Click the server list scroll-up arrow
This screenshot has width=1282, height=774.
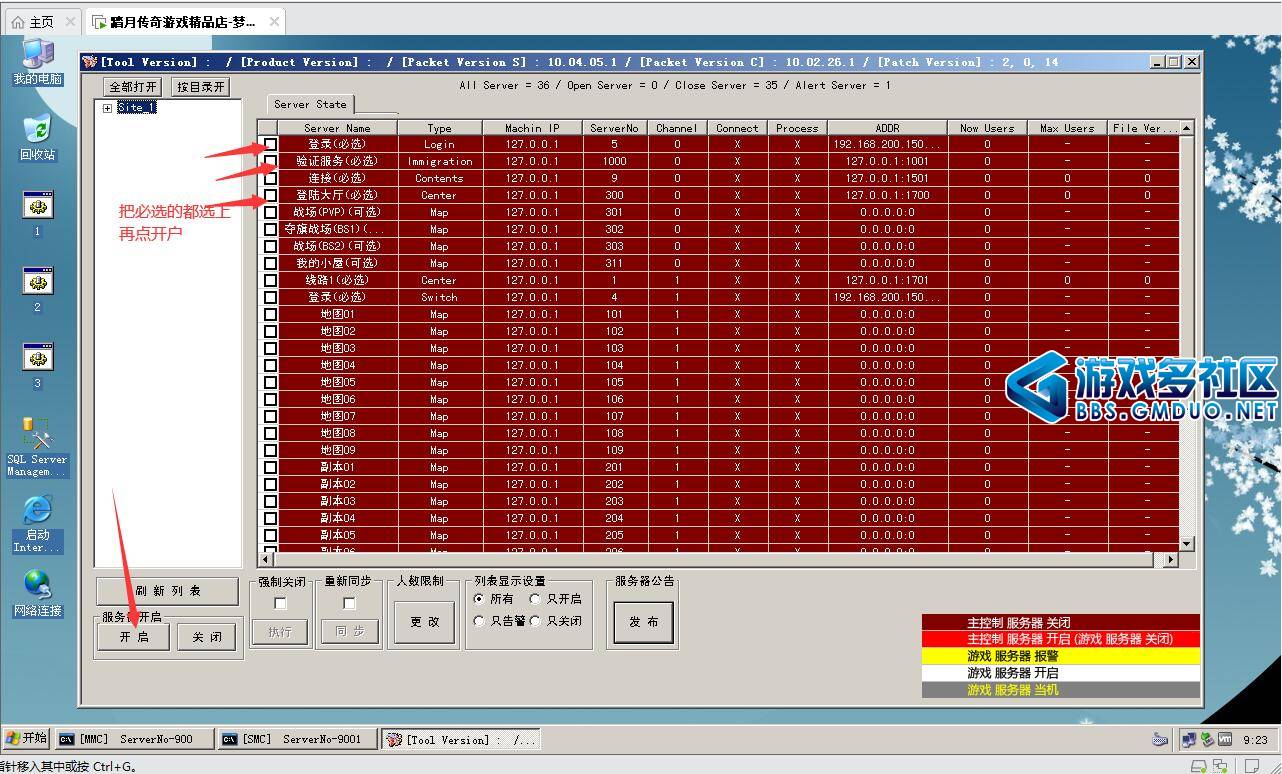(1187, 128)
